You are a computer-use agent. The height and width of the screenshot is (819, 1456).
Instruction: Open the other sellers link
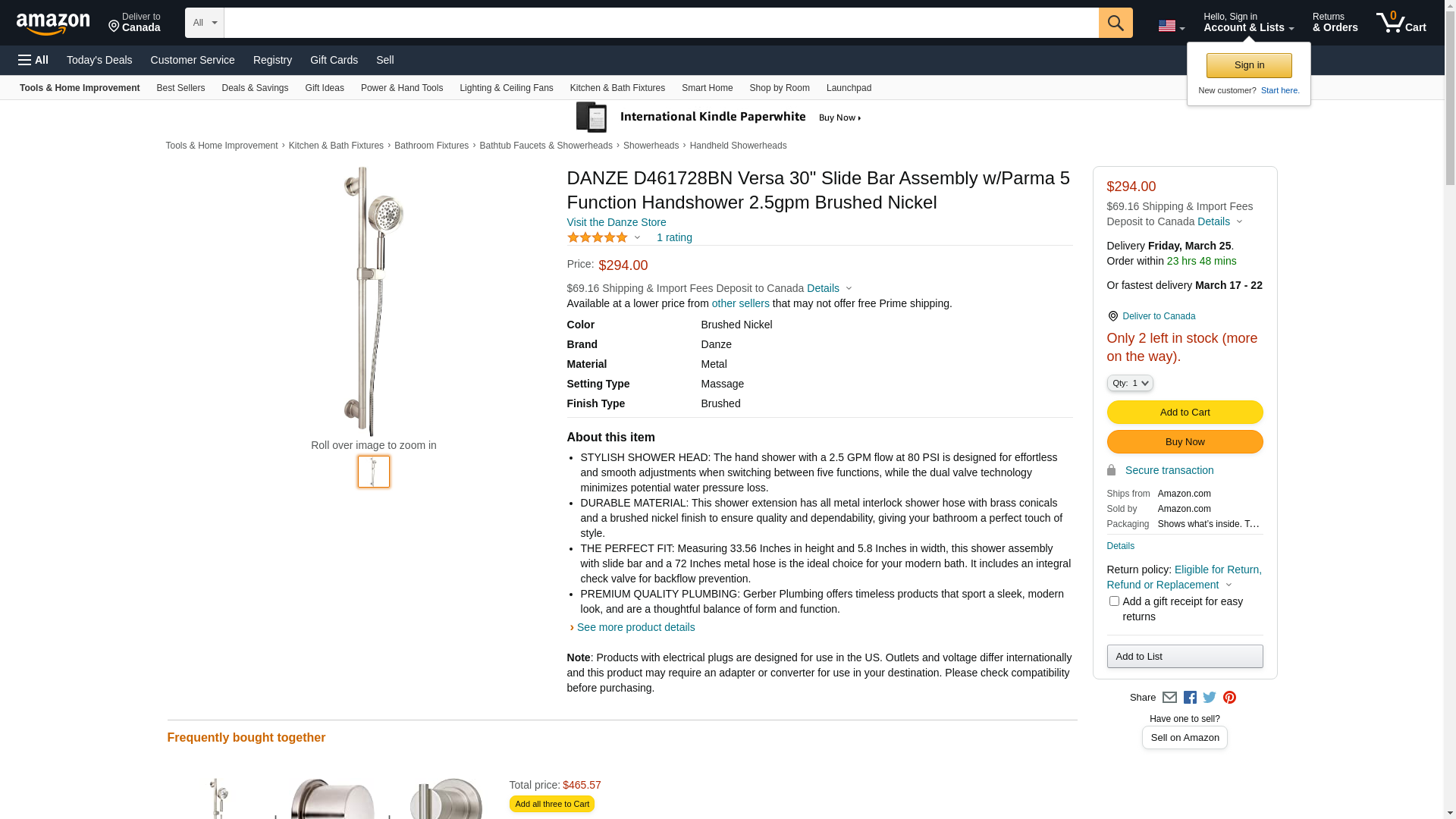tap(740, 303)
